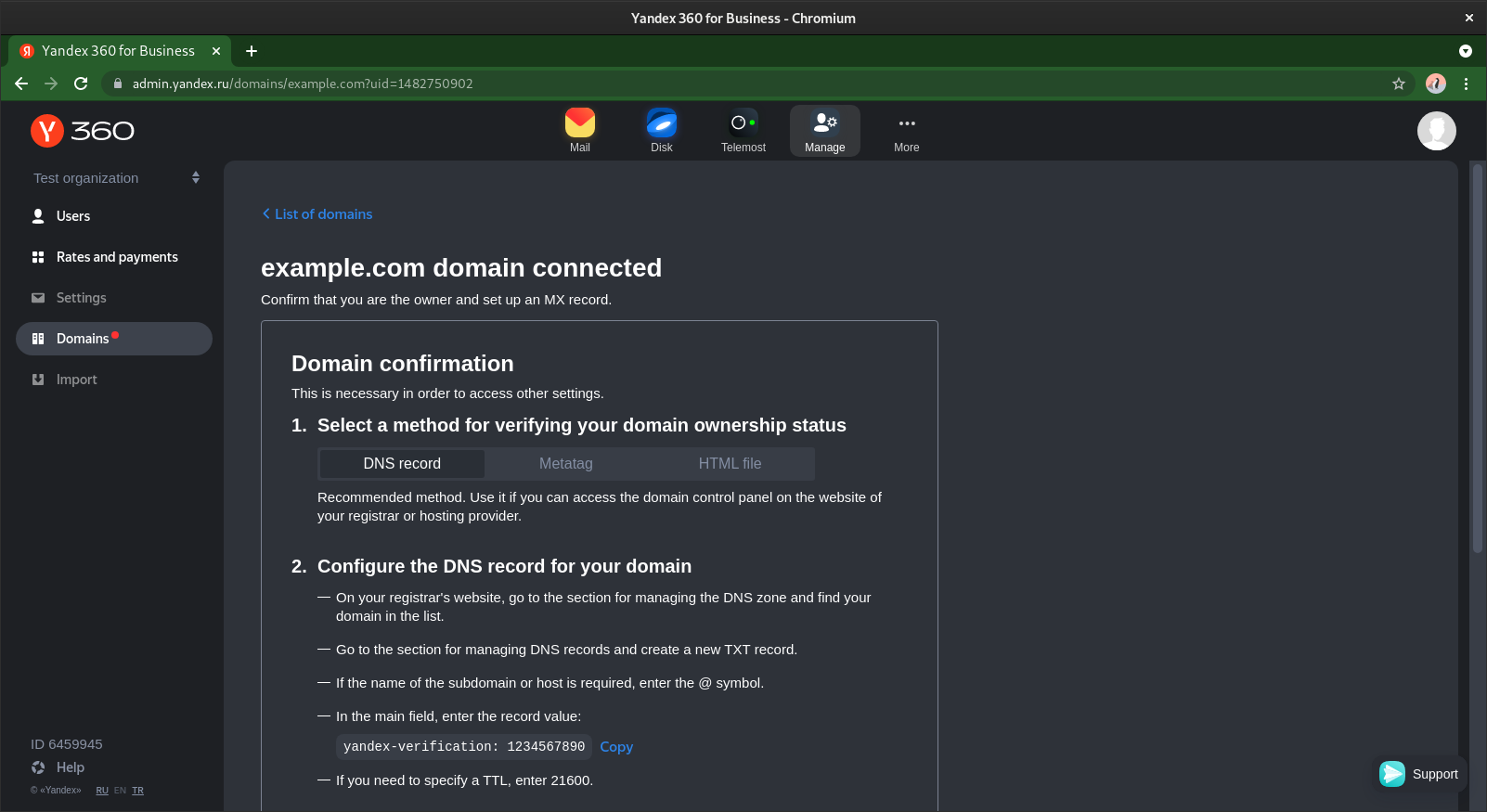Image resolution: width=1487 pixels, height=812 pixels.
Task: Open Users in the sidebar
Action: click(x=114, y=216)
